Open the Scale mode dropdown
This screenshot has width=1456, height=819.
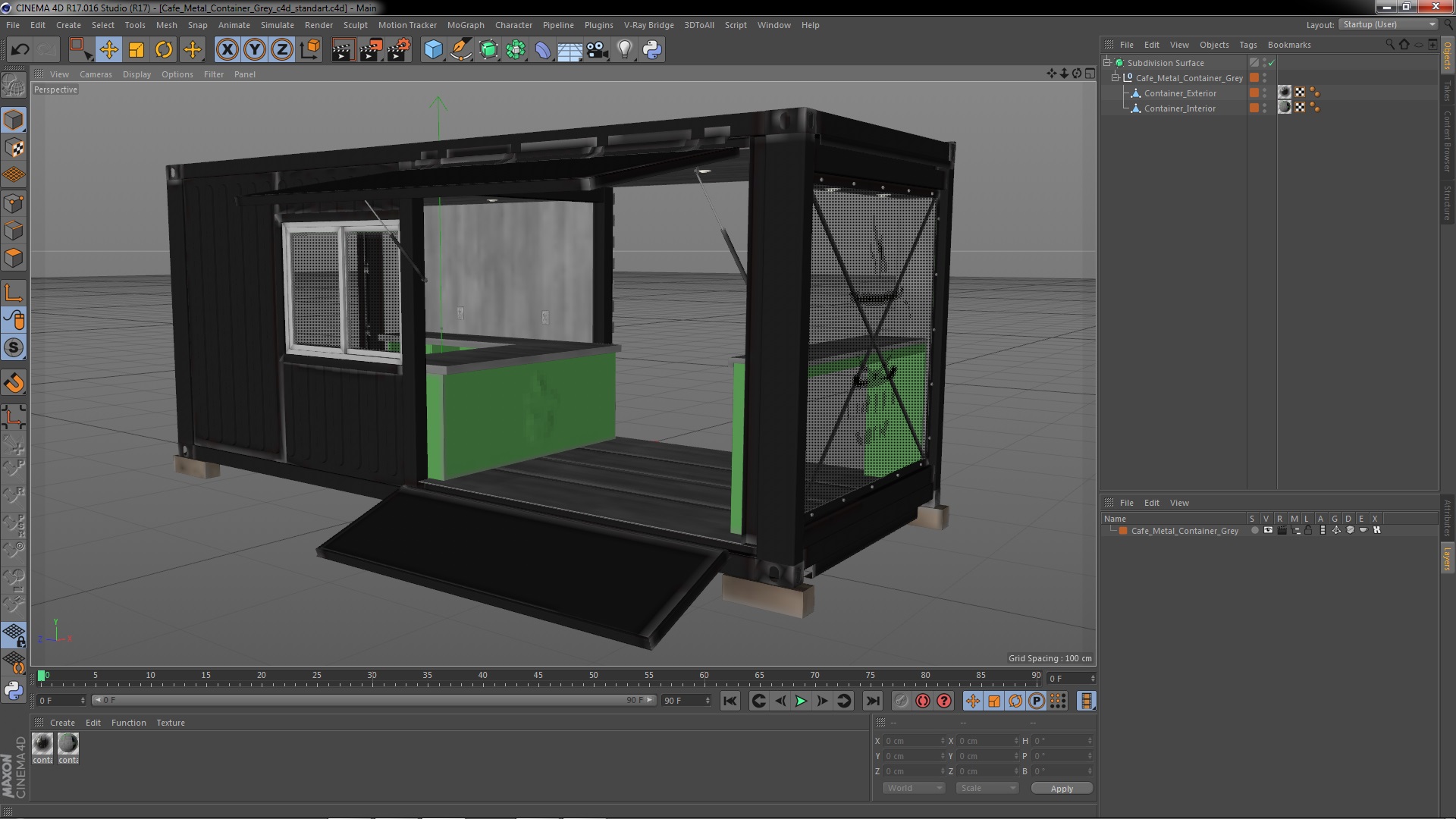pos(987,789)
